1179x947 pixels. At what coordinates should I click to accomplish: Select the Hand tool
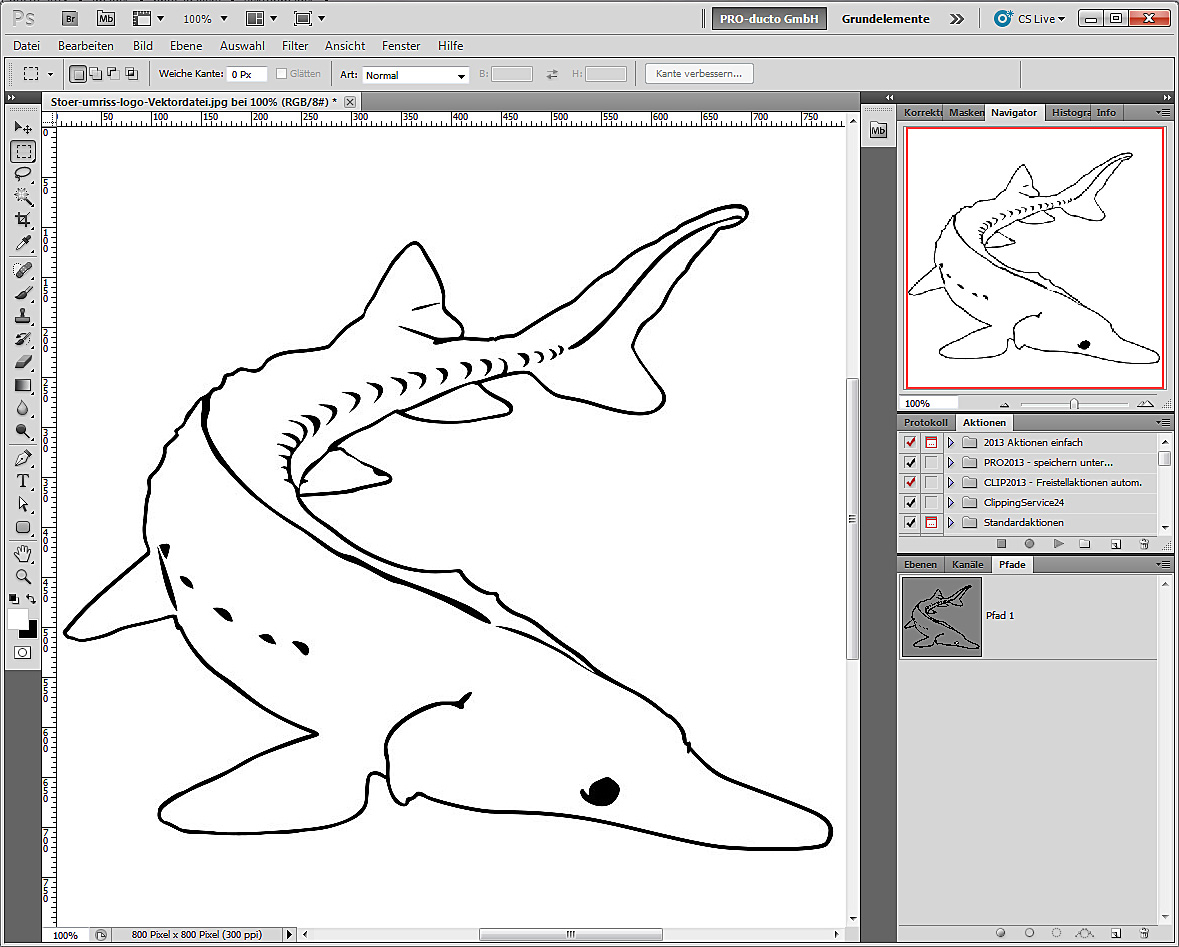coord(23,553)
